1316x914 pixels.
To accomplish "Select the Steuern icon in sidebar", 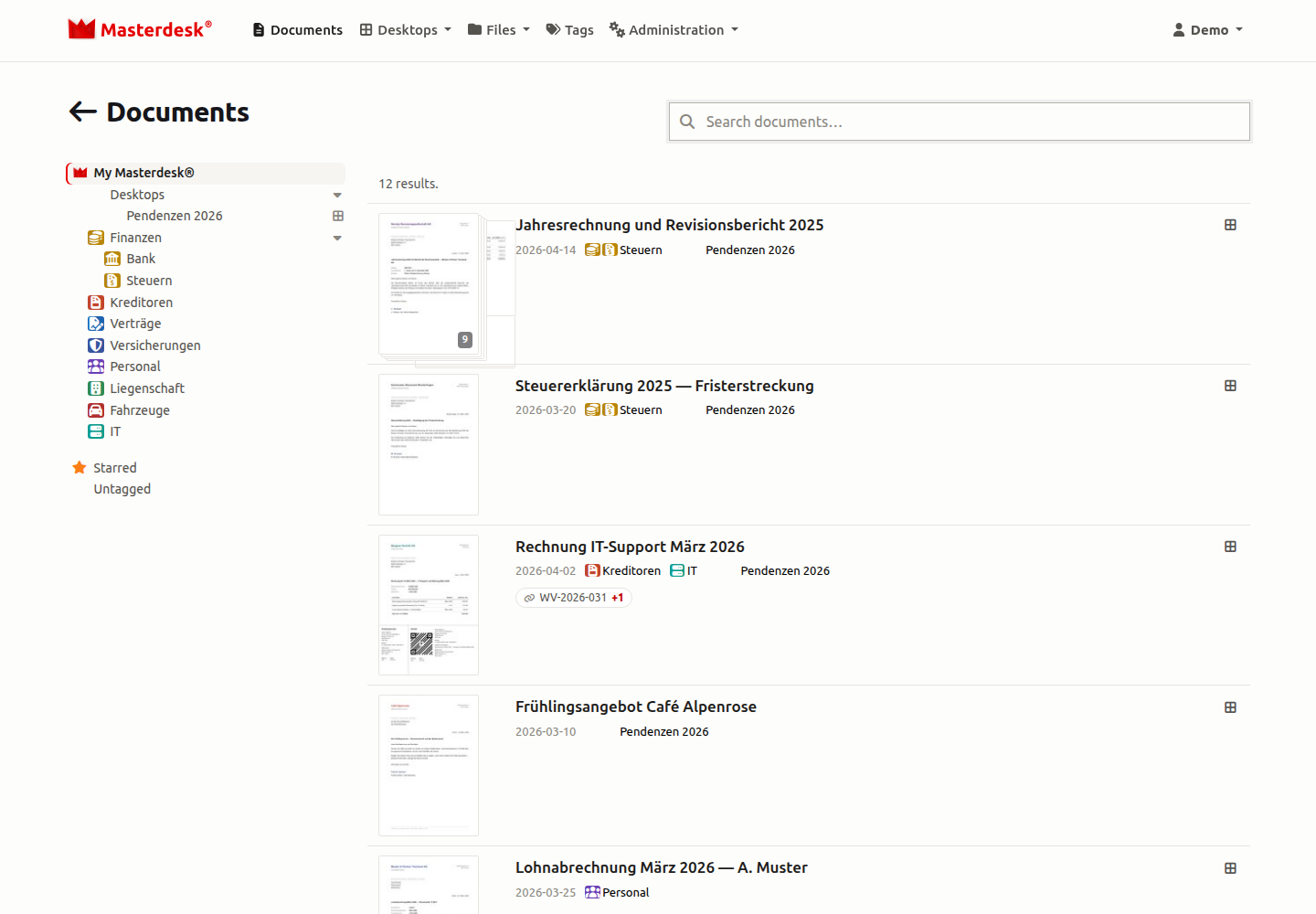I will coord(112,281).
